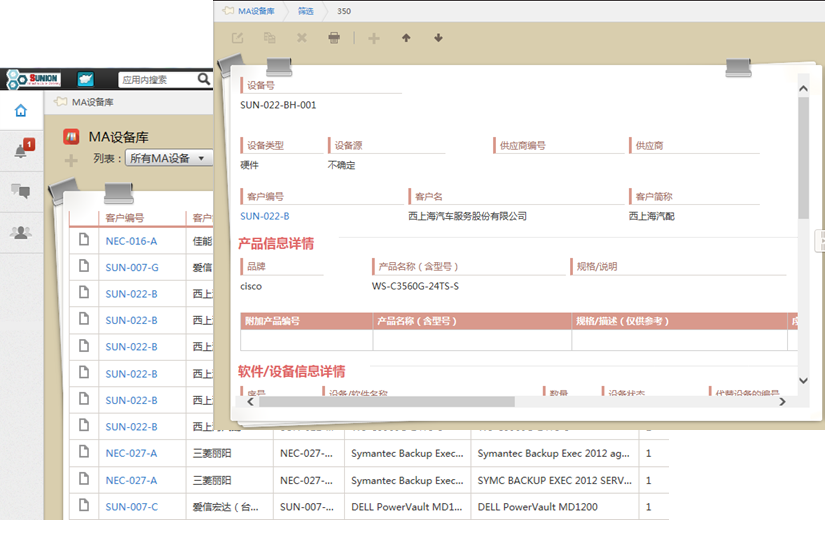Click SYMC BACKUP EXEC 2012 SERV... cell
The image size is (826, 536).
554,481
